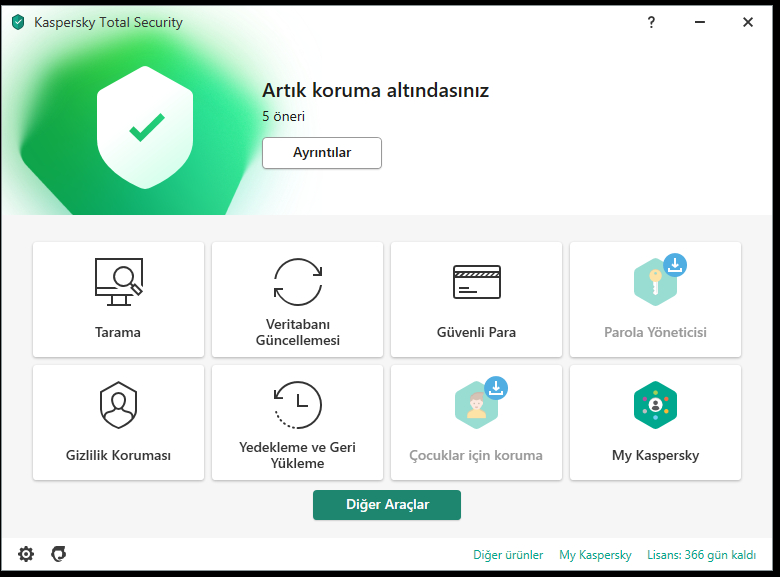Open Güvenli Para safe money

pos(477,299)
